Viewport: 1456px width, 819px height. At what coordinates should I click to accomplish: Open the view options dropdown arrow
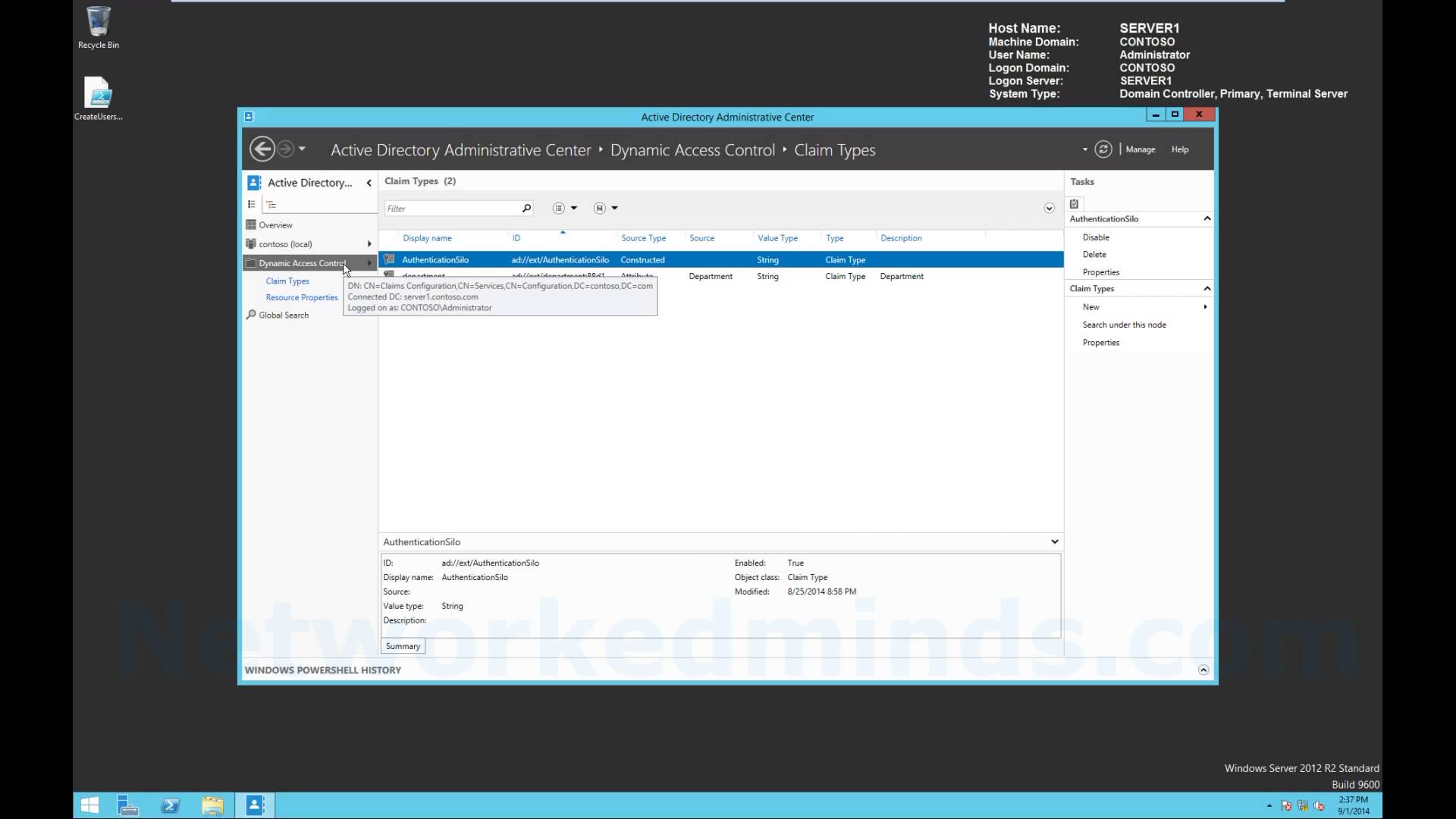coord(574,208)
